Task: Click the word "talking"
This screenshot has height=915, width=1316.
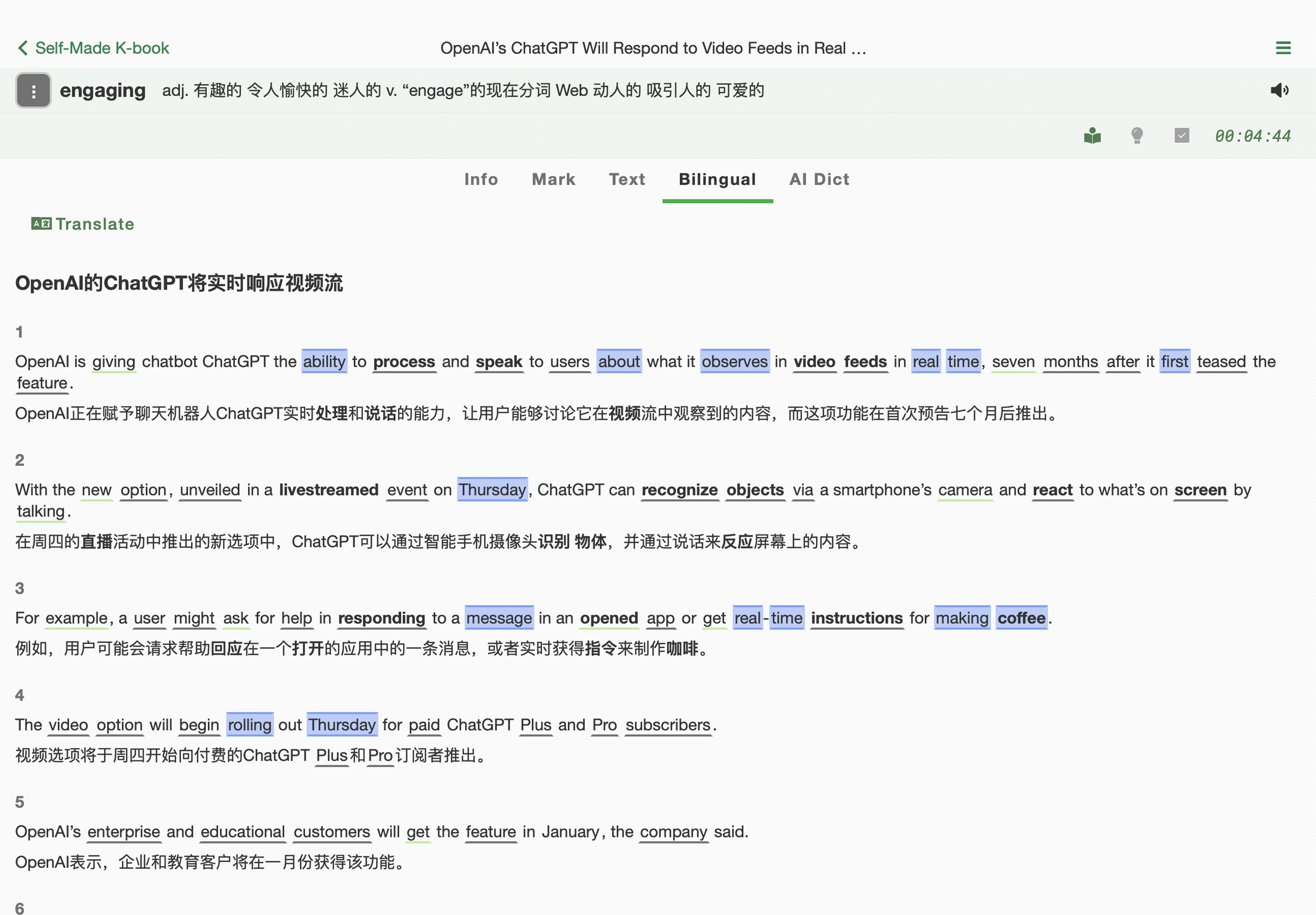Action: point(41,512)
